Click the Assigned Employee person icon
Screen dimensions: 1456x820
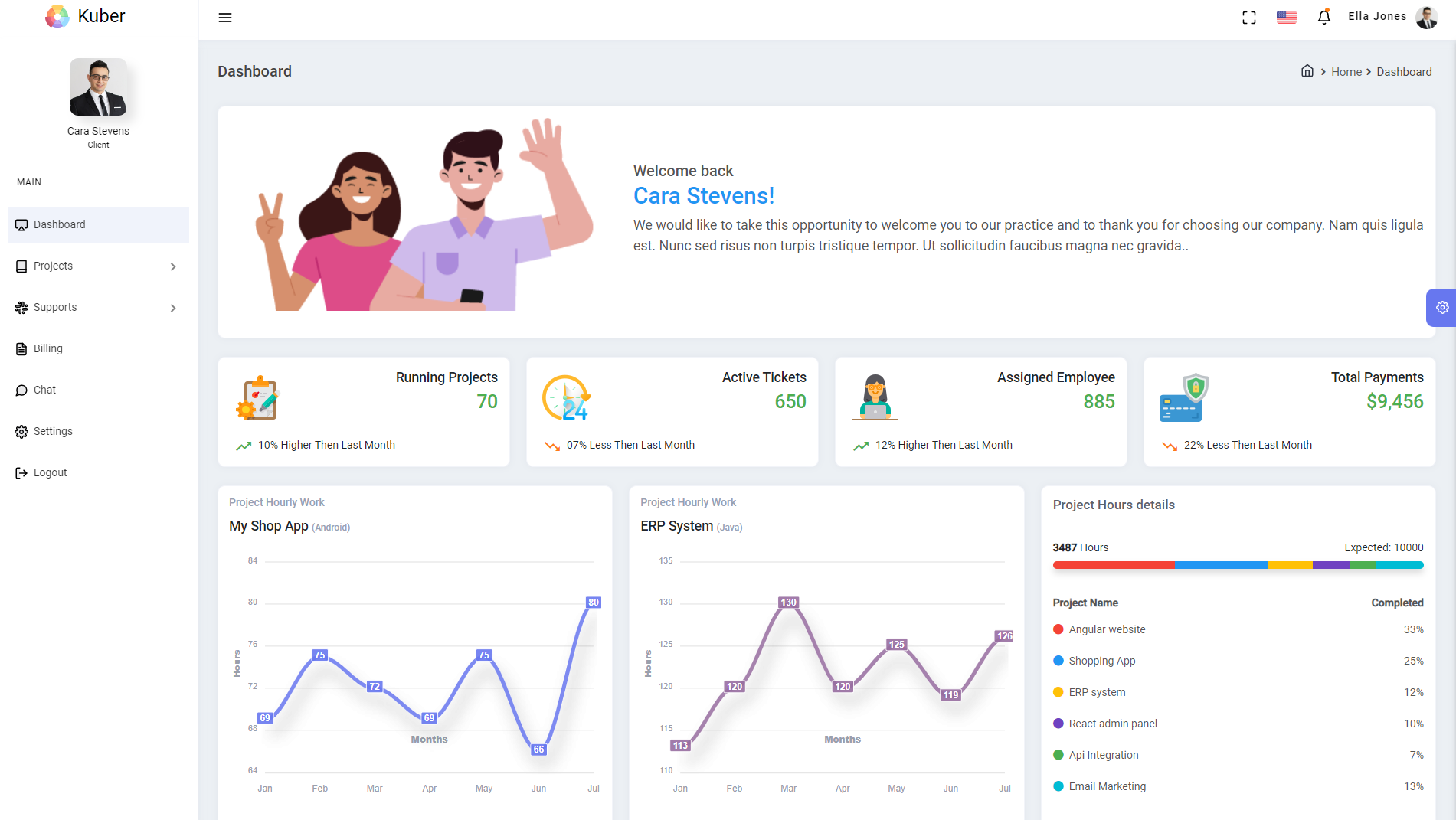coord(875,397)
